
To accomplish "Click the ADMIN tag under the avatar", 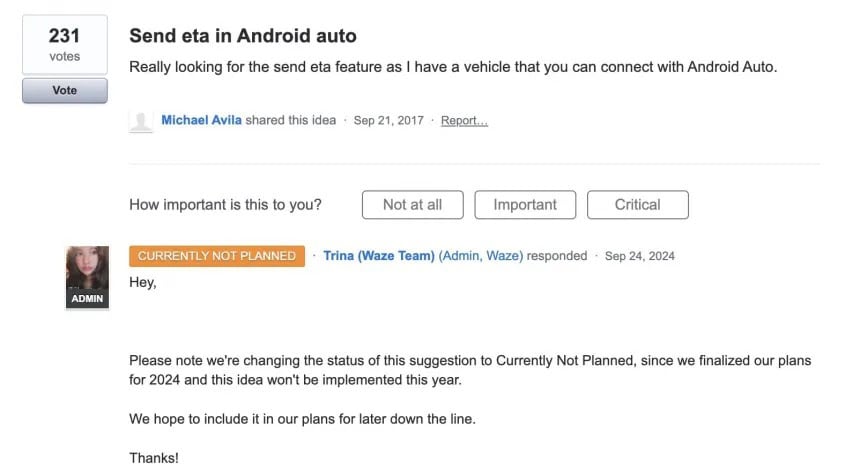I will coord(87,299).
